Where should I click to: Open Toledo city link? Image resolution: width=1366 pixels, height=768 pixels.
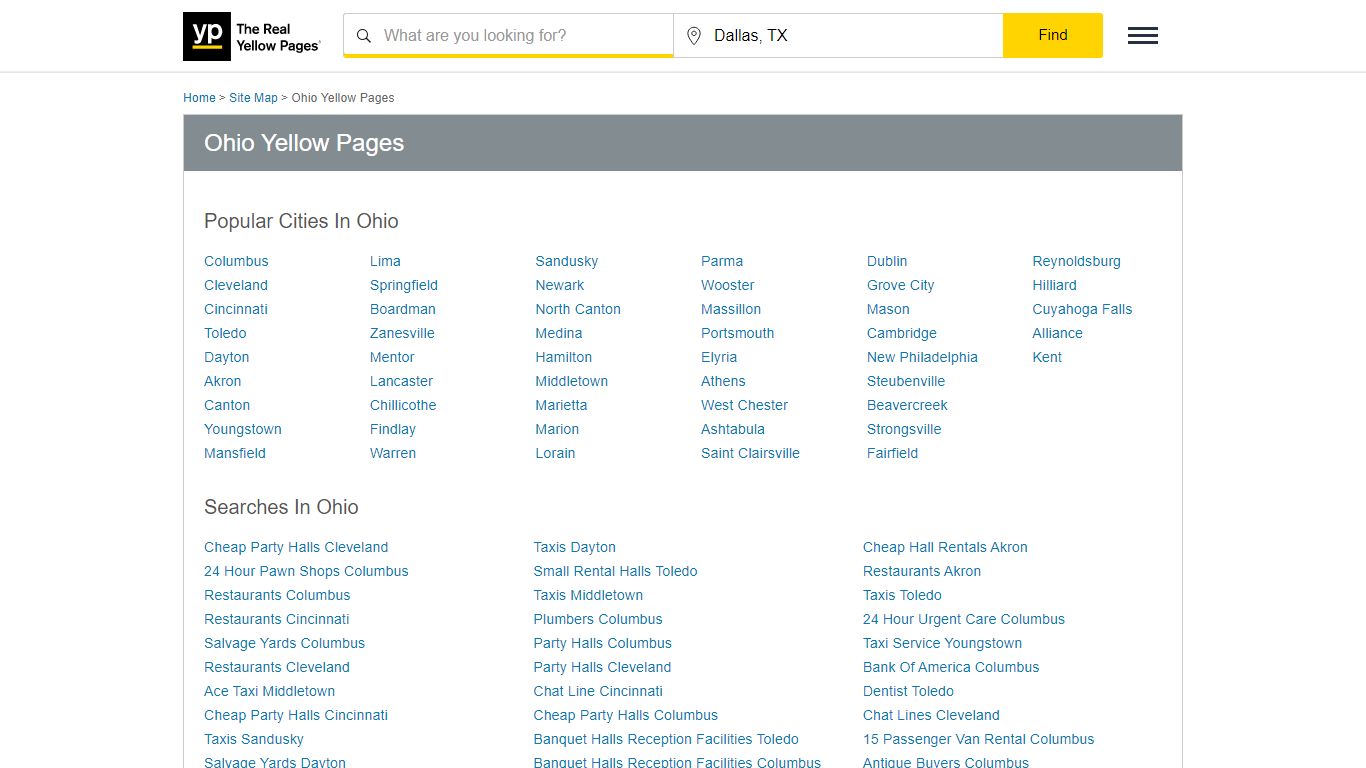tap(225, 333)
